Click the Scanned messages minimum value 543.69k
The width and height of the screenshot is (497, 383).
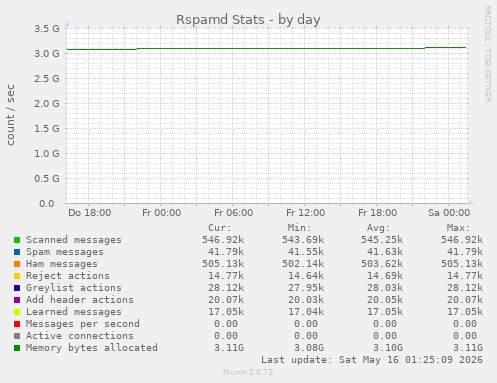click(303, 240)
